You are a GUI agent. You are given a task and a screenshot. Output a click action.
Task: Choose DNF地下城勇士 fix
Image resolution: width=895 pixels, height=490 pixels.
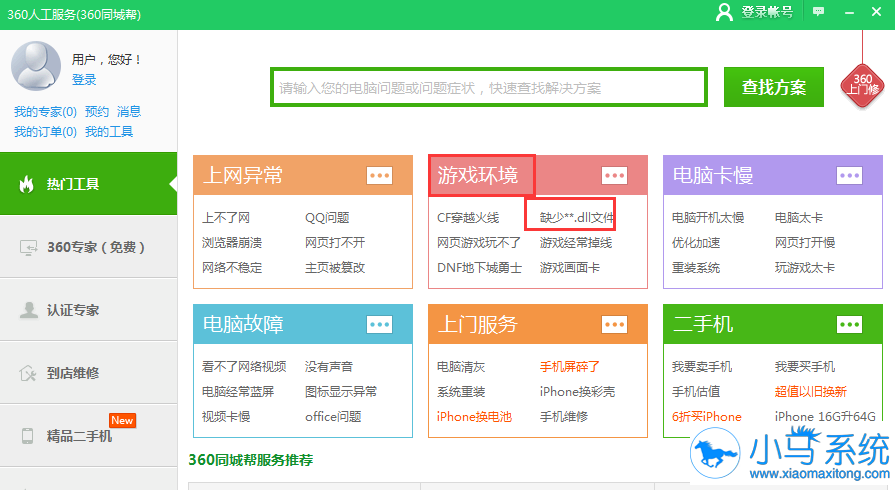point(479,268)
